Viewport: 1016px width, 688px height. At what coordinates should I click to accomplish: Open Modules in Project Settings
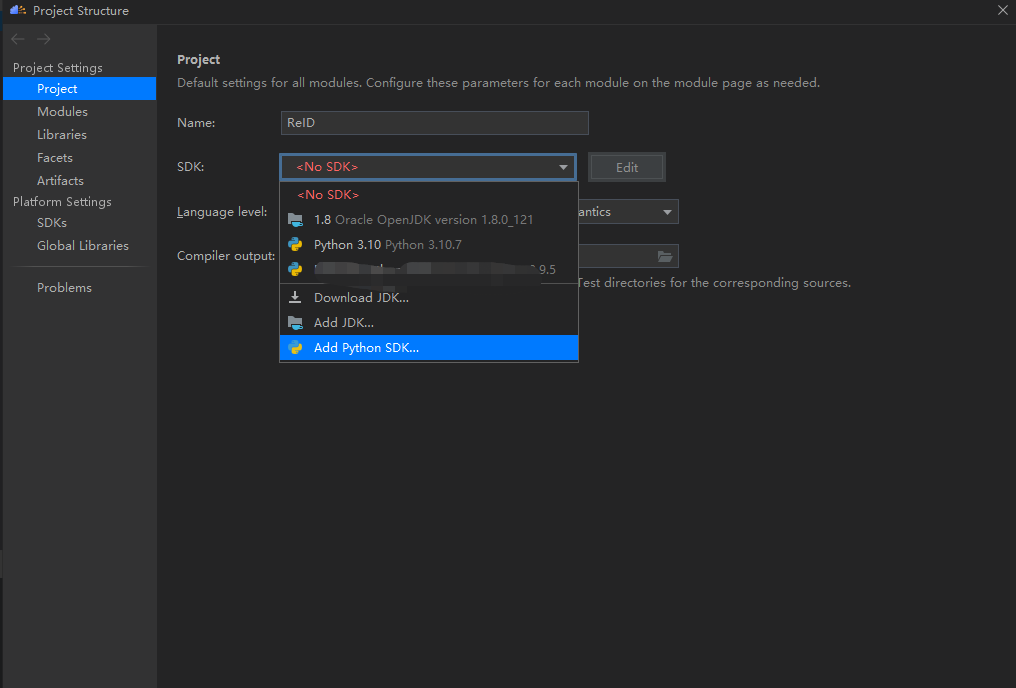click(62, 112)
